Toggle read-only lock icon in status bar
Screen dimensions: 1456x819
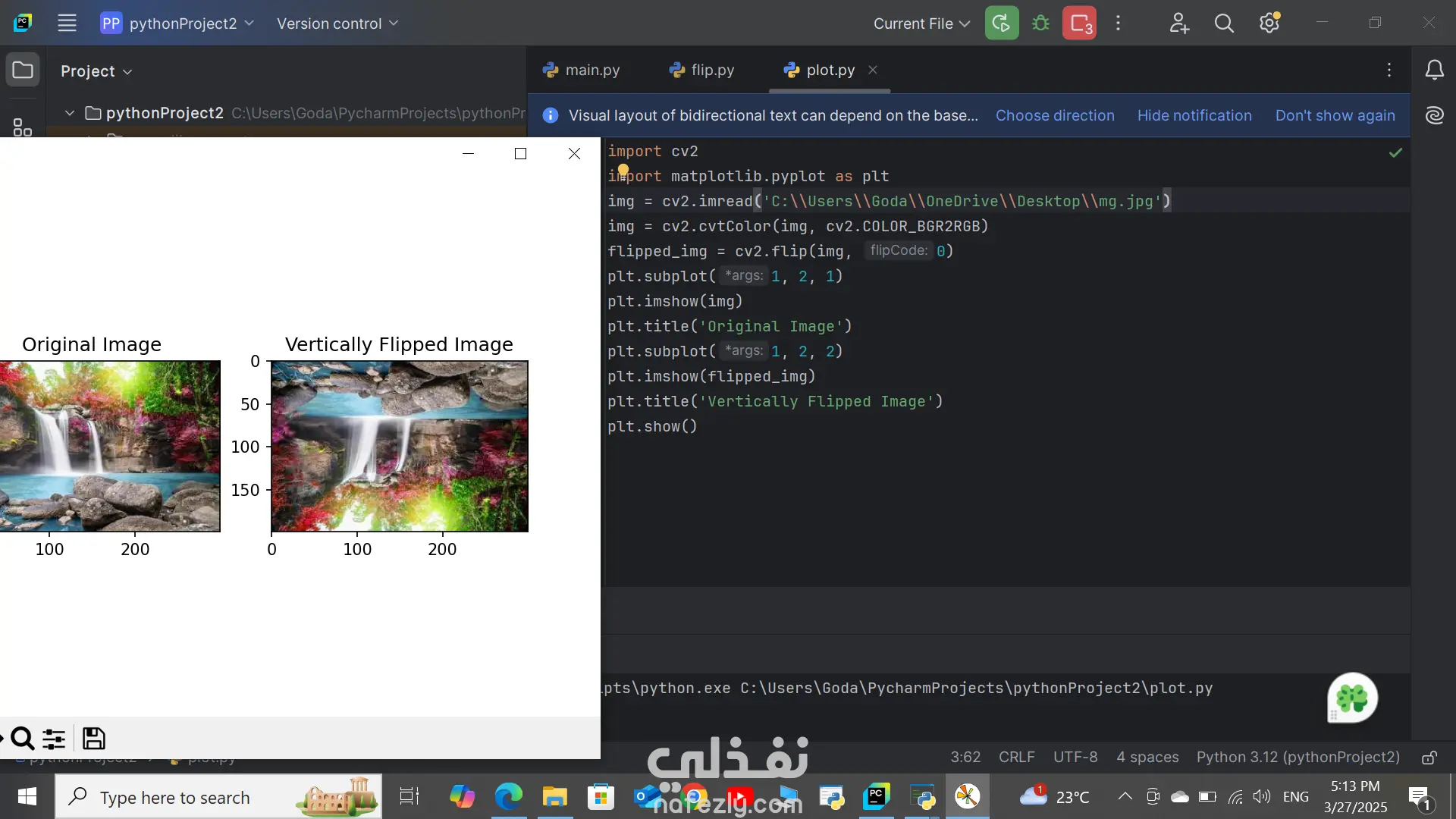[x=1429, y=758]
